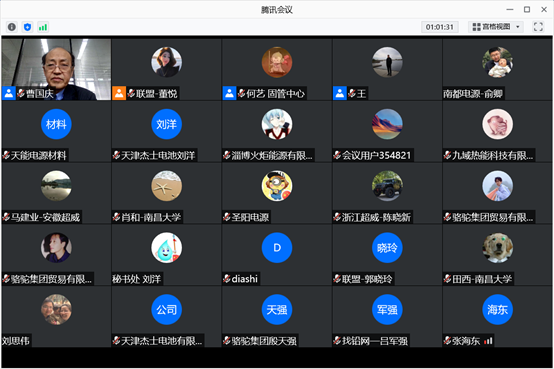Click muted mic icon by 天能电源材料
This screenshot has height=369, width=554.
pos(6,155)
